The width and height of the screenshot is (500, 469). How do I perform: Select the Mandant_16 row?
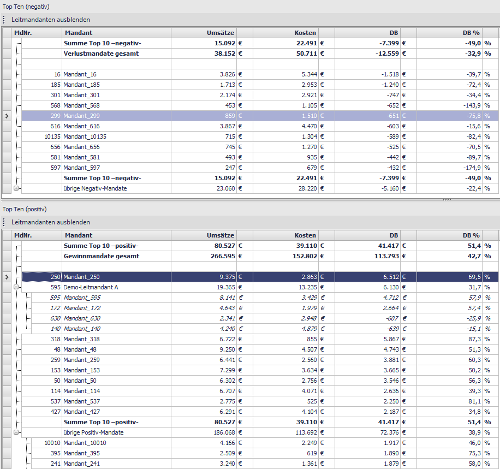260,74
